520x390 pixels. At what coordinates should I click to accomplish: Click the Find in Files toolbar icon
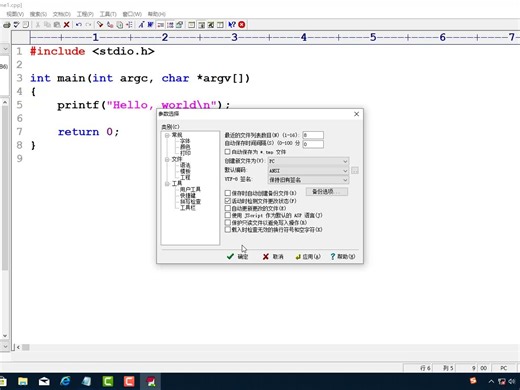click(119, 25)
